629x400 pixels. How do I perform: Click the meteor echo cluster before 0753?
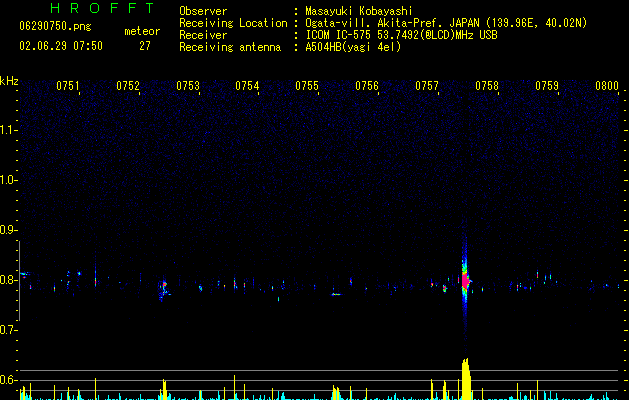point(164,290)
